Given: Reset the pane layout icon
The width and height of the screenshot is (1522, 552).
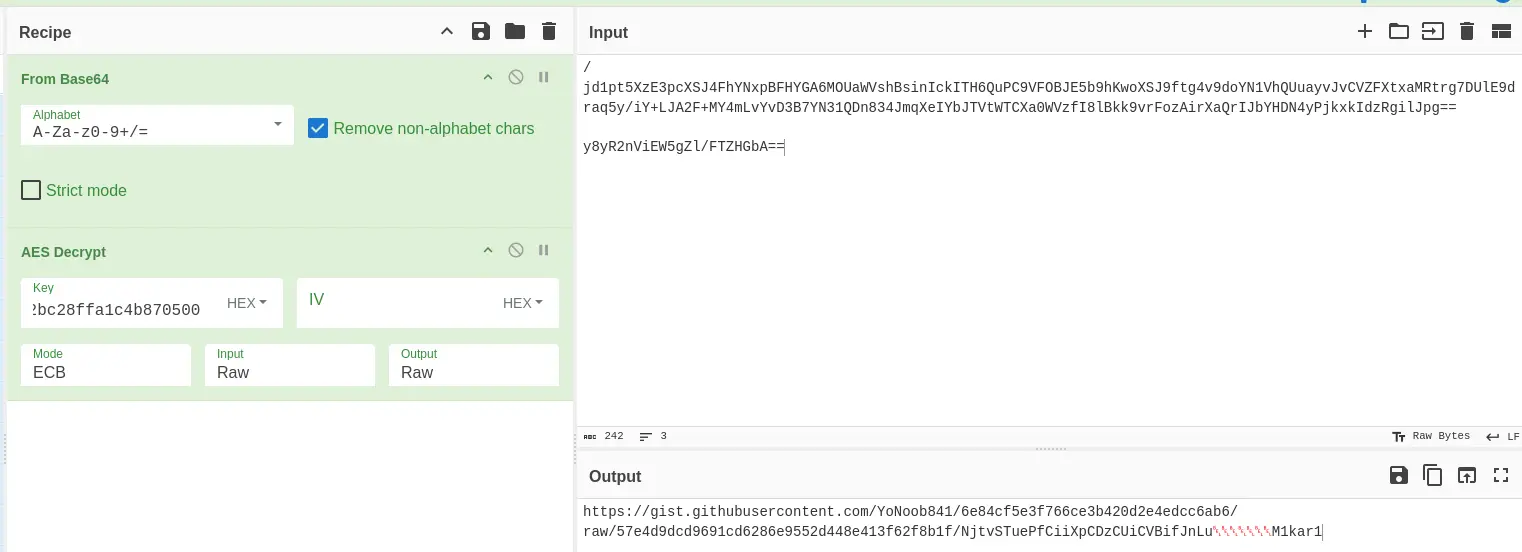Looking at the screenshot, I should 1500,32.
